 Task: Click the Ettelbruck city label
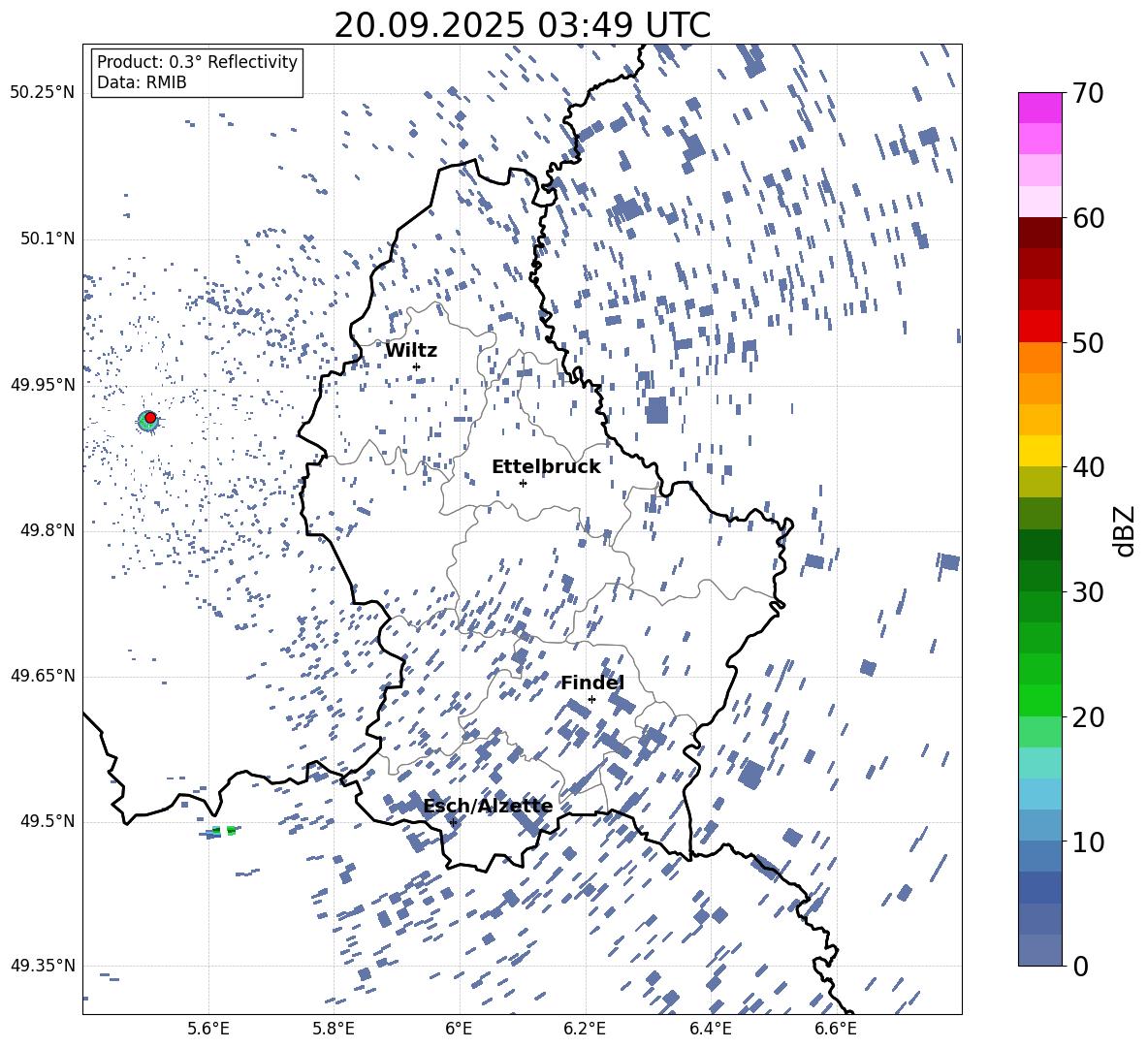(x=546, y=467)
